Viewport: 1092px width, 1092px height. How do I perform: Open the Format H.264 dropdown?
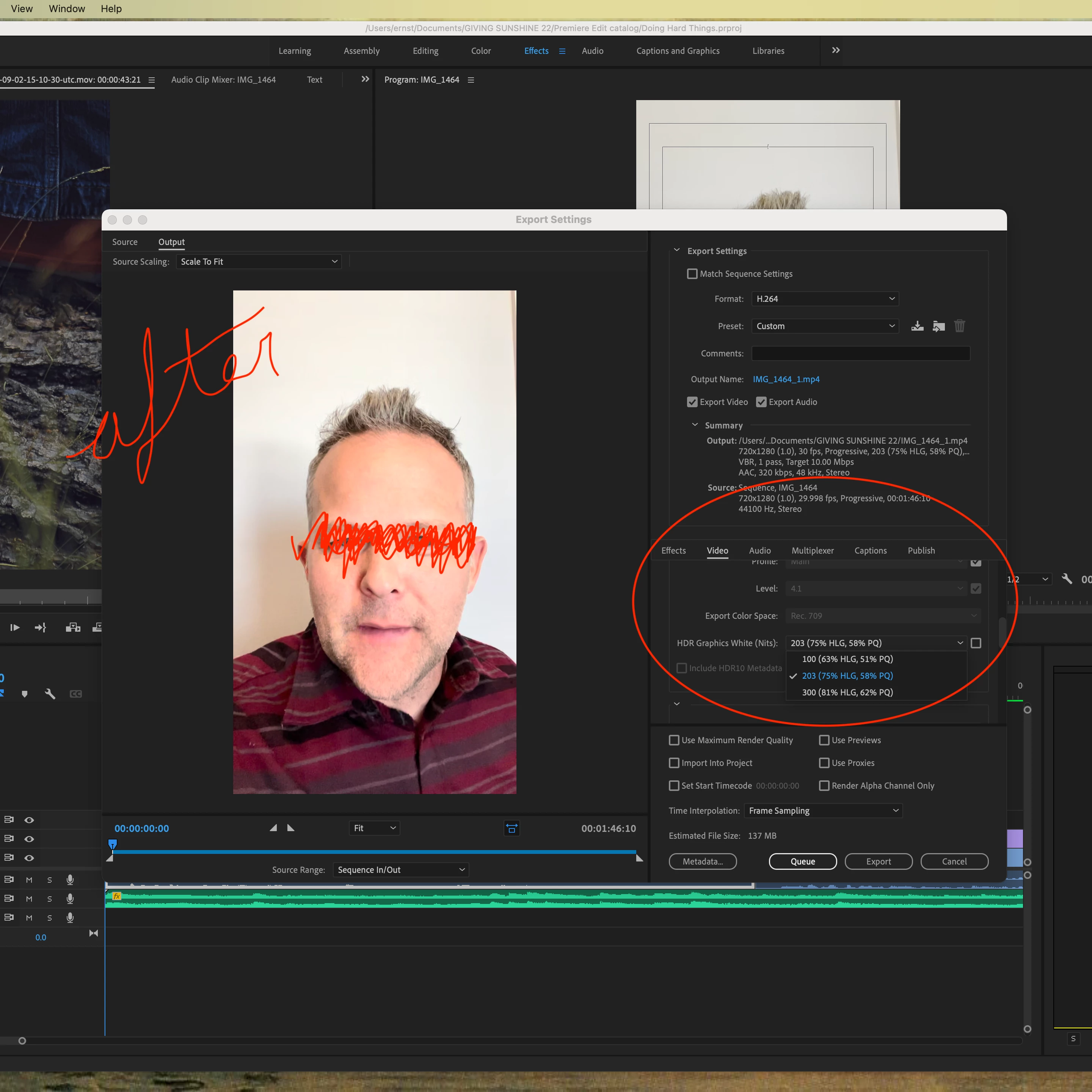click(x=825, y=298)
